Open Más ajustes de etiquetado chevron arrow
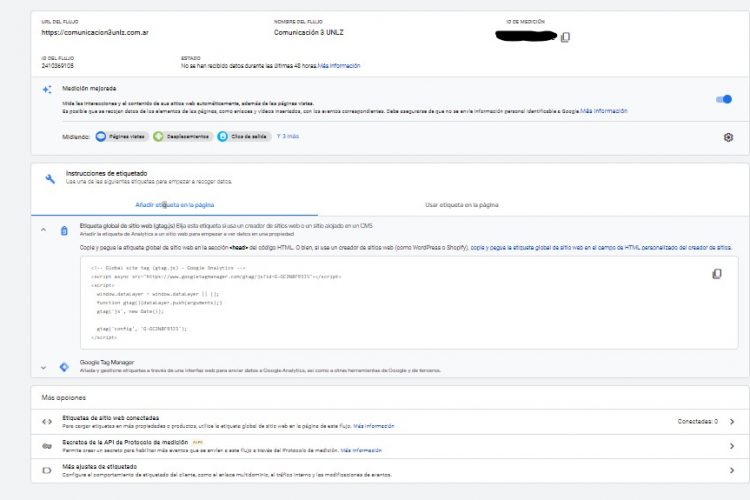 (732, 470)
